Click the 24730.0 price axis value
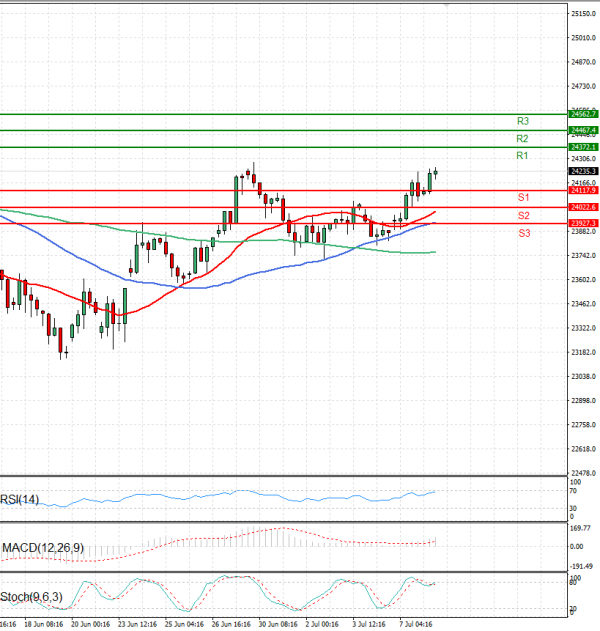This screenshot has width=600, height=631. click(x=584, y=87)
